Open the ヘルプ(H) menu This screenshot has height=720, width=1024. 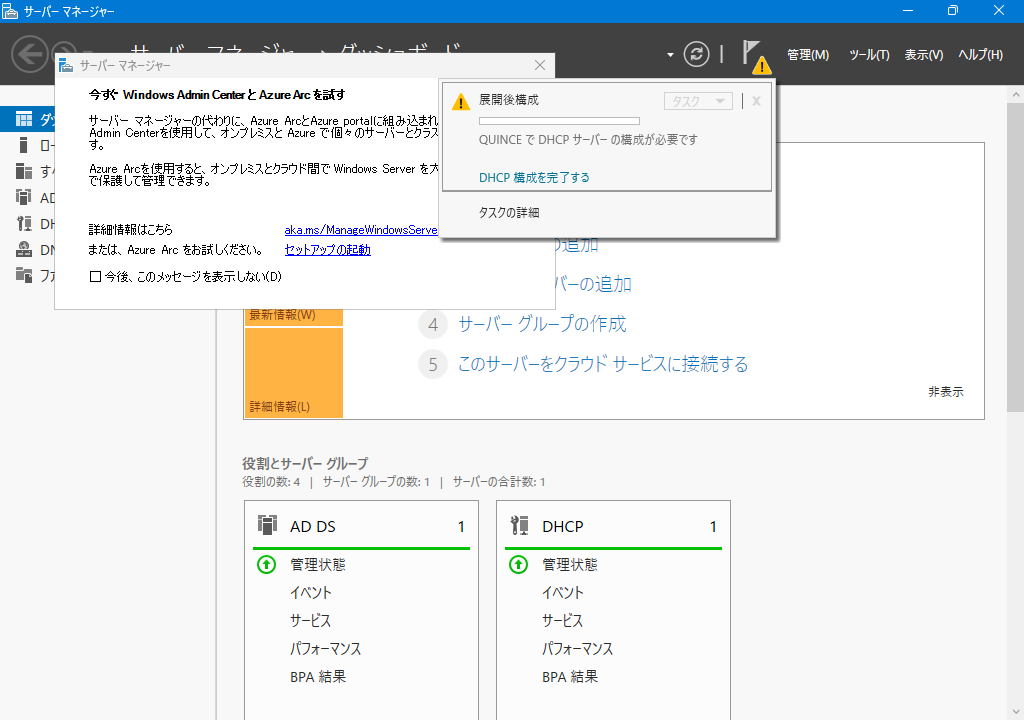[x=980, y=55]
